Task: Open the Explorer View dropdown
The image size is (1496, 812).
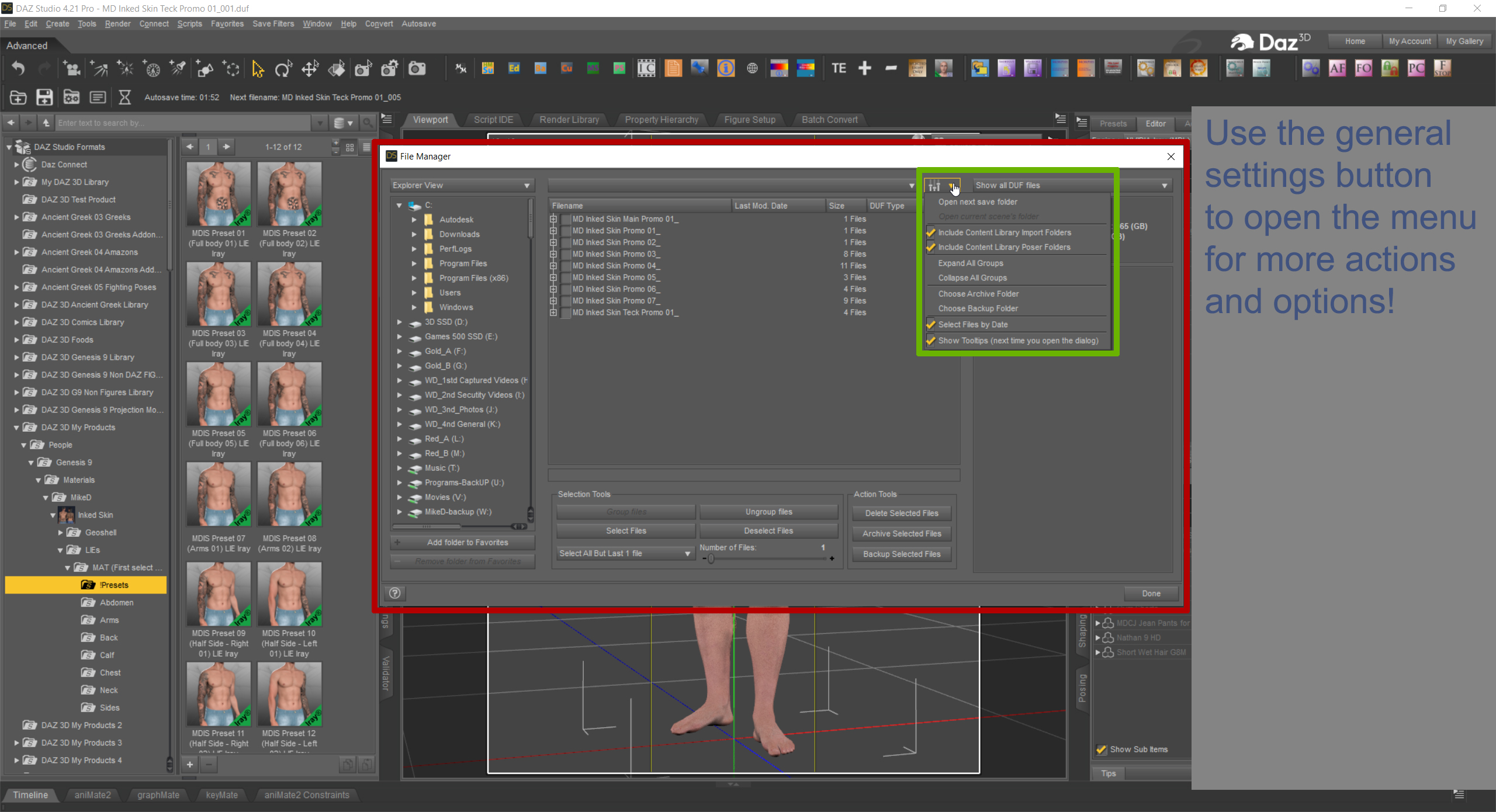Action: 462,185
